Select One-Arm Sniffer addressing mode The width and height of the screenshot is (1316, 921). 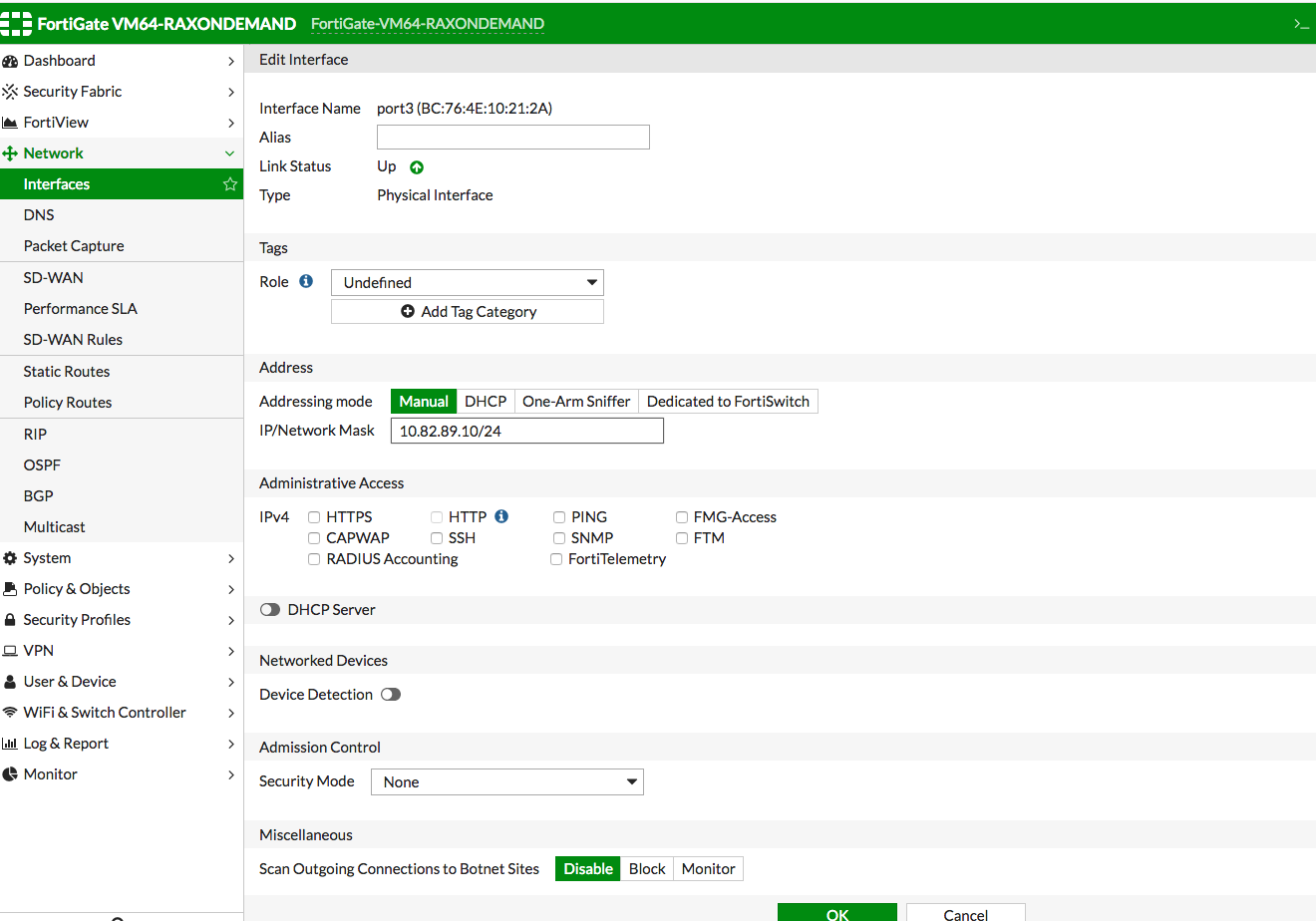click(x=576, y=402)
